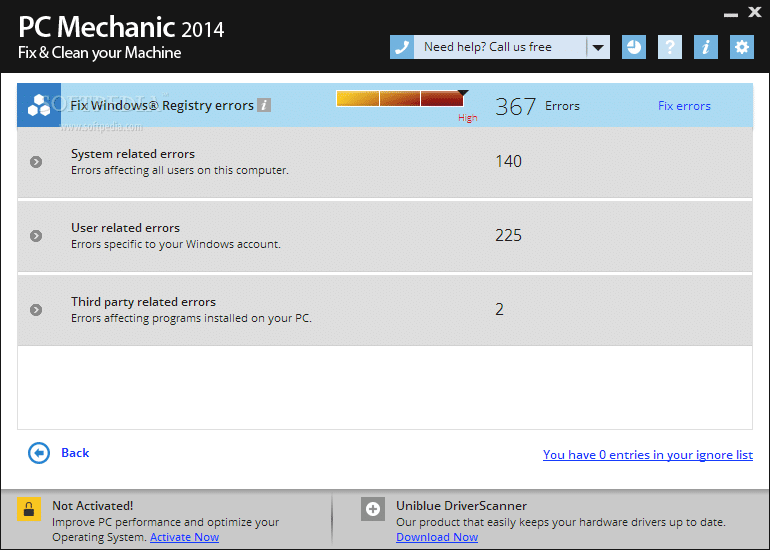Click the Activate Now link
The width and height of the screenshot is (770, 550).
coord(184,537)
